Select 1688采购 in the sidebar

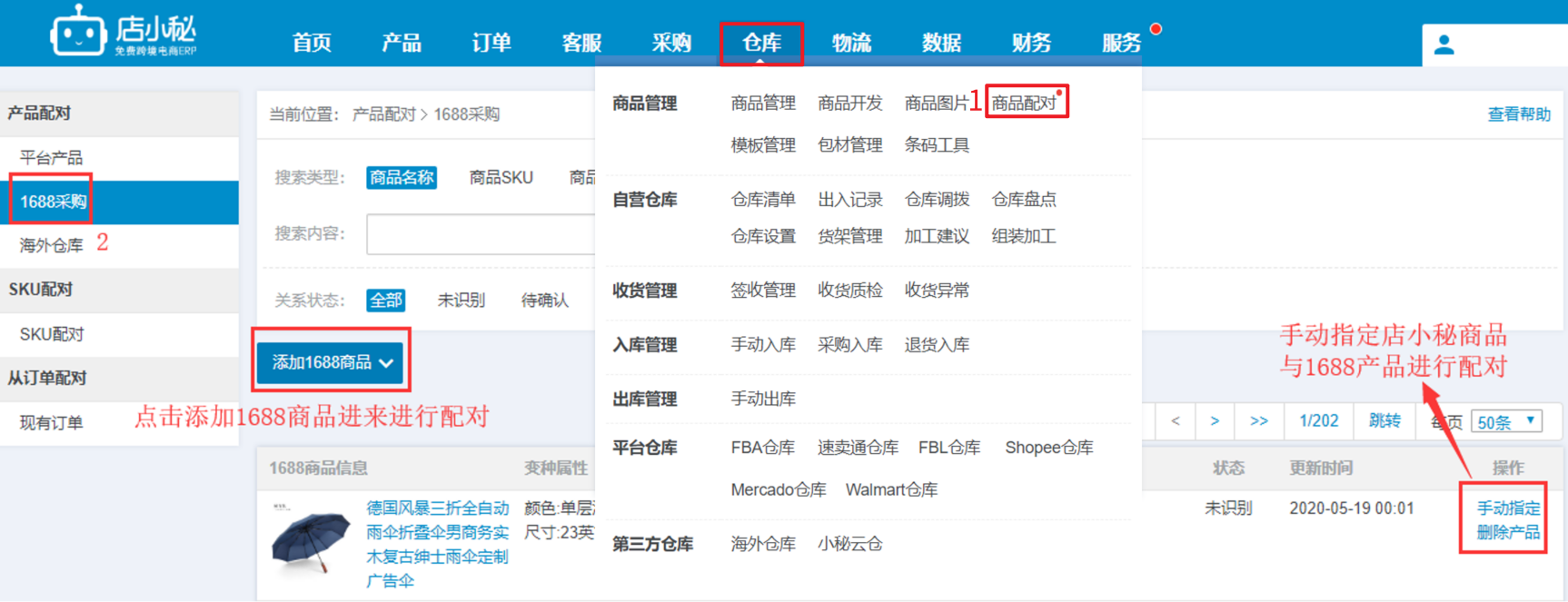coord(53,202)
